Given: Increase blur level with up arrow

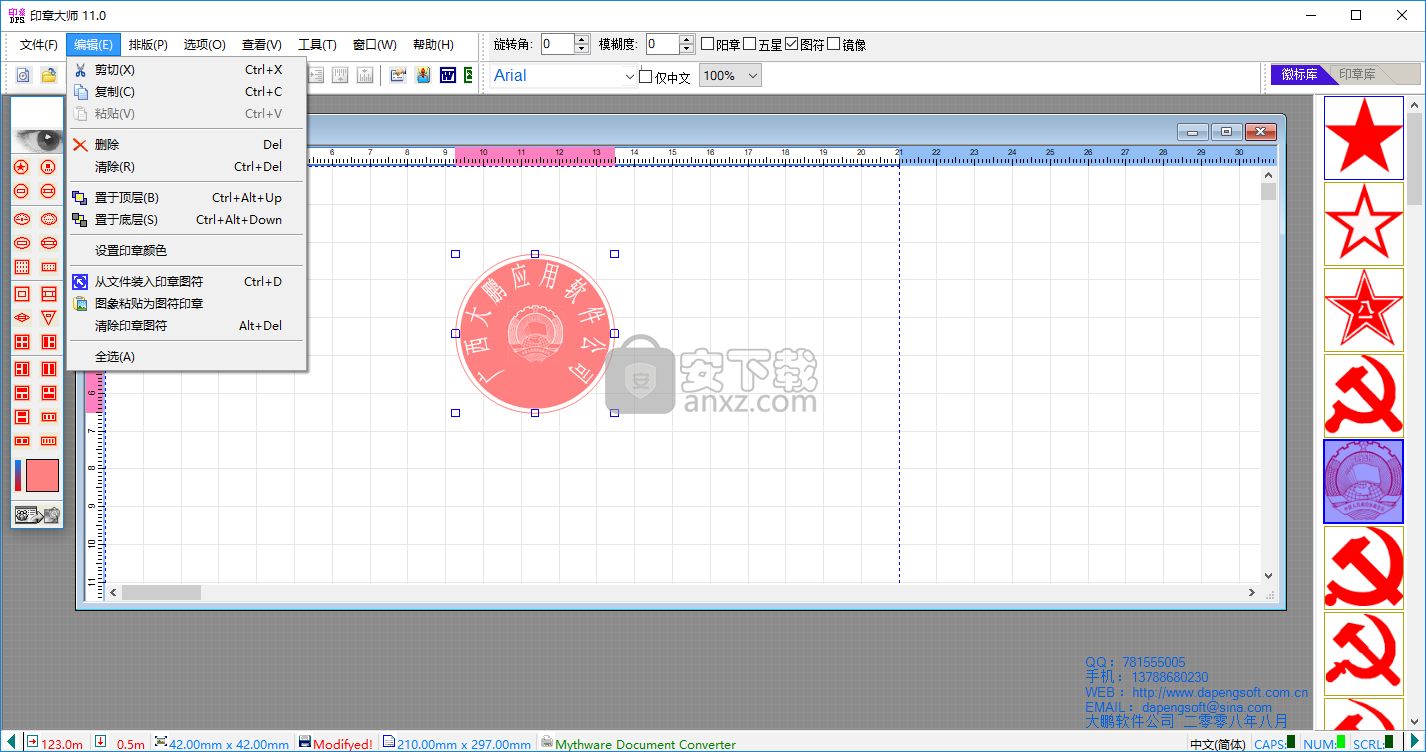Looking at the screenshot, I should (686, 39).
